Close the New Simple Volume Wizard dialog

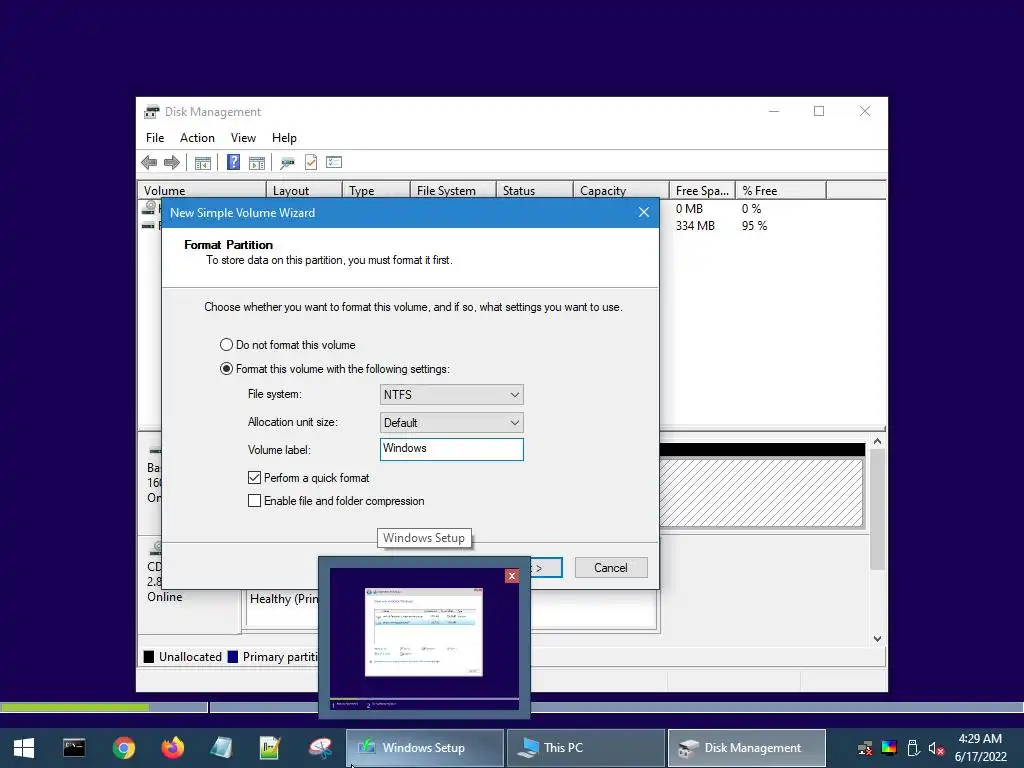[x=644, y=213]
